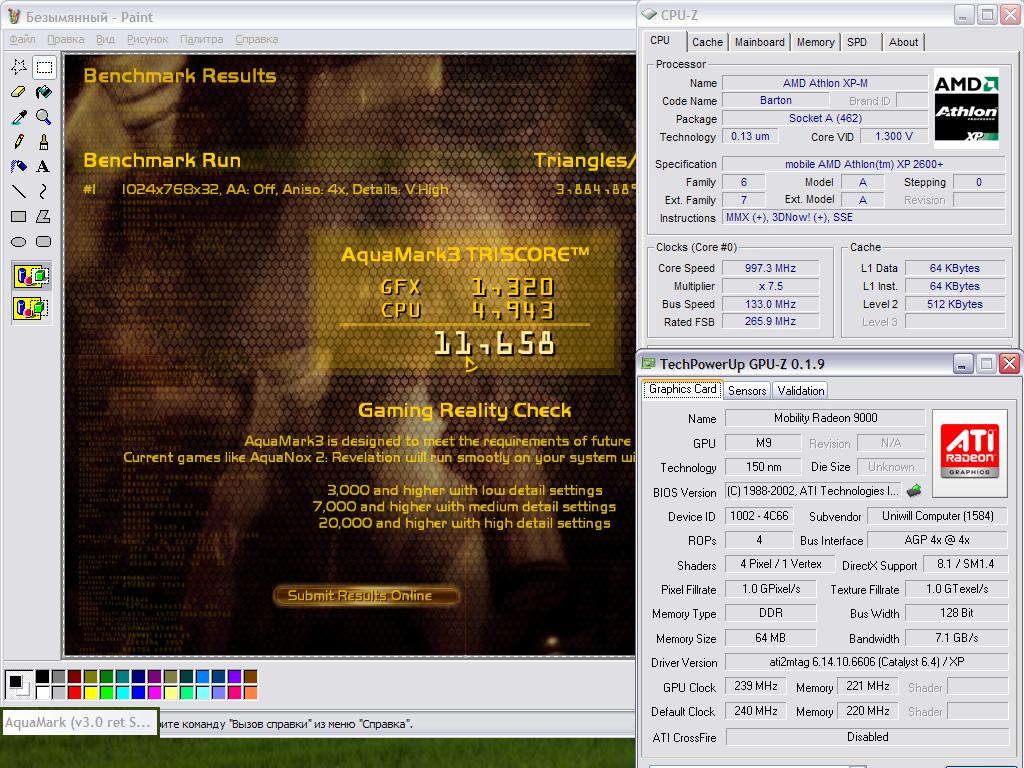
Task: Click the ATI CrossFire Disabled field
Action: 867,737
